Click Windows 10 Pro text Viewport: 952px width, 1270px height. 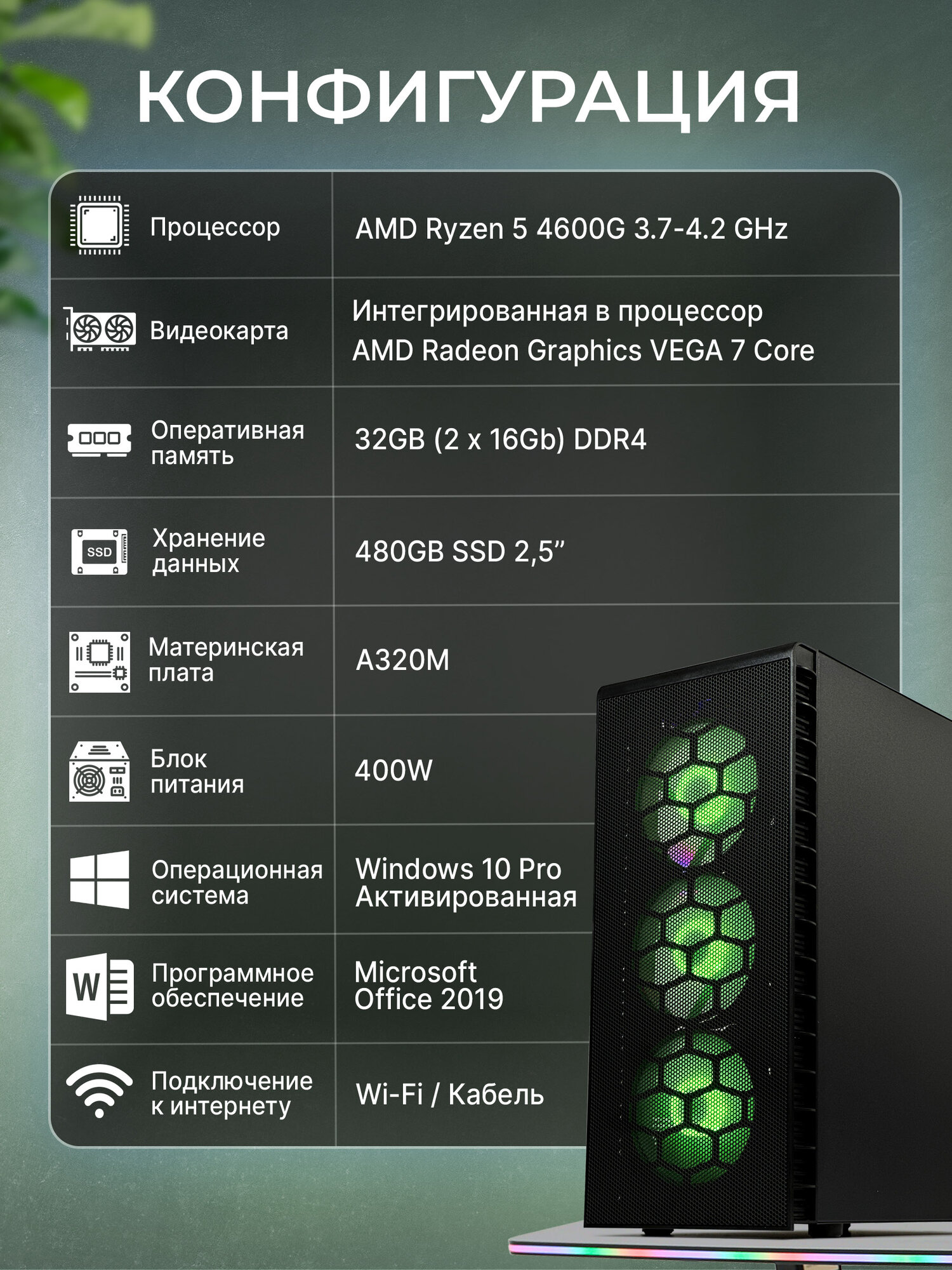[x=458, y=869]
